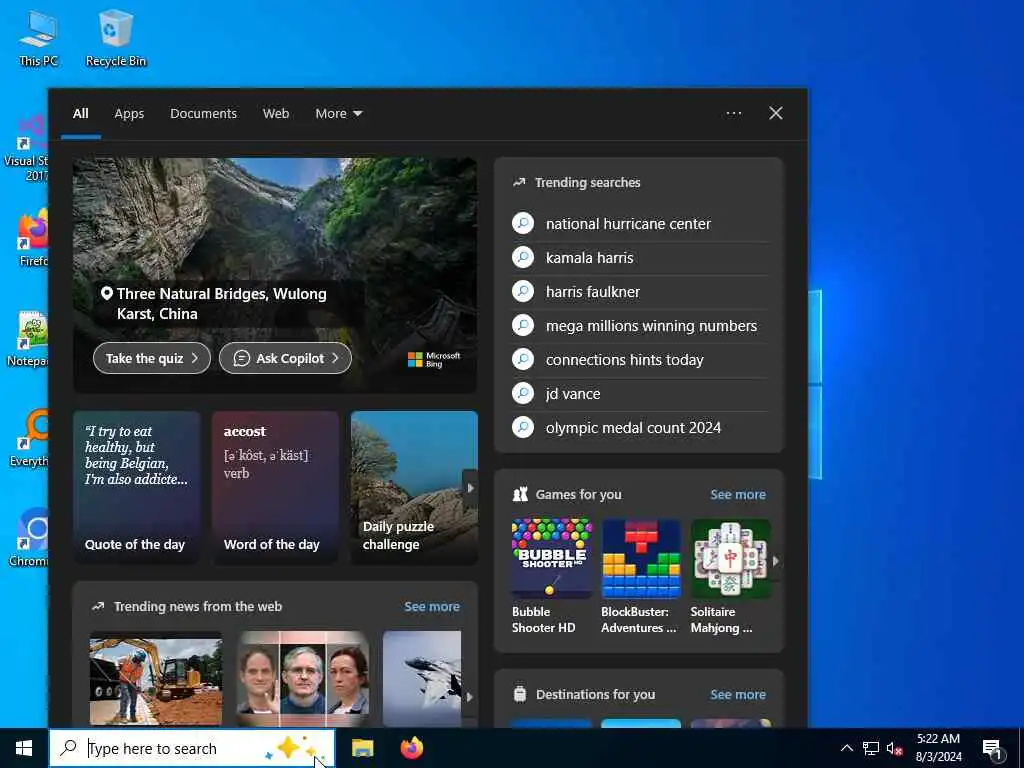Screen dimensions: 1024x768
Task: Click the arrow next to the daily cards
Action: coord(470,488)
